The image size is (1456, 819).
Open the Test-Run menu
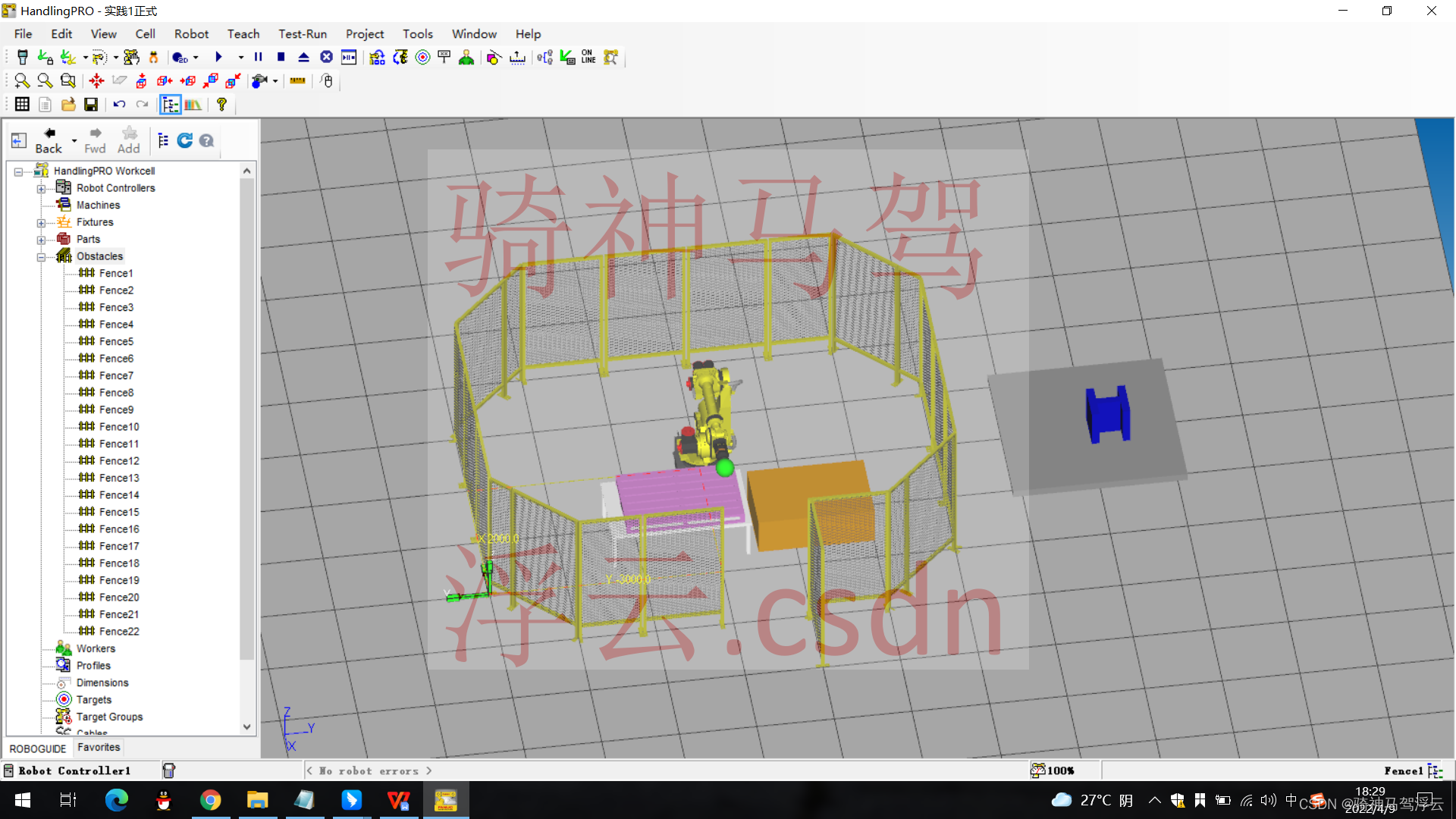tap(303, 34)
